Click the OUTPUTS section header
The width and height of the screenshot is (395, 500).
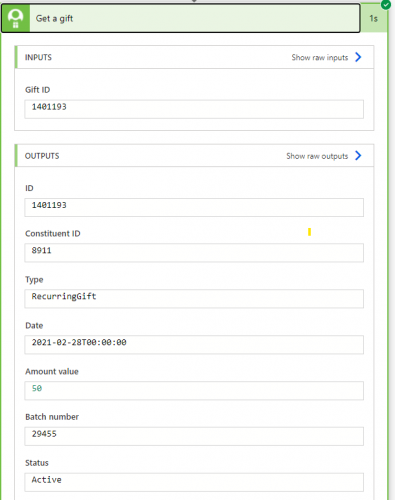click(x=194, y=156)
